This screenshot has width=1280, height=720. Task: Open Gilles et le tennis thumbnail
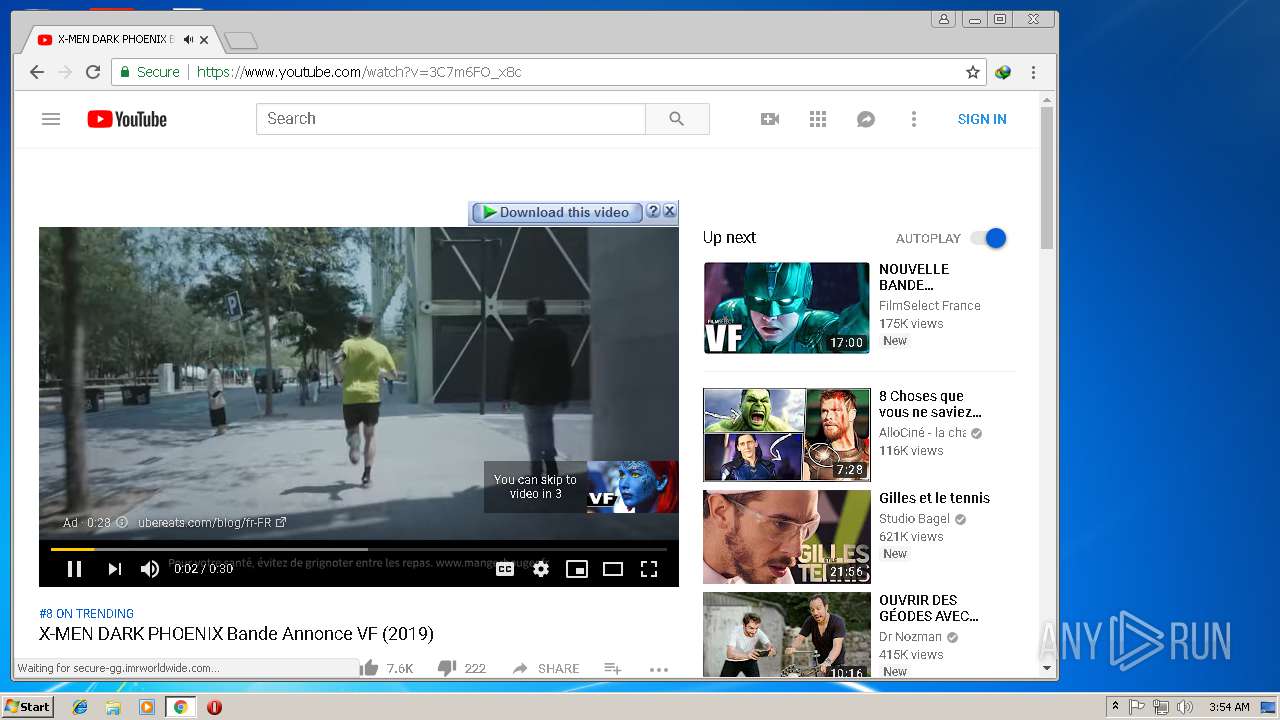(x=787, y=537)
